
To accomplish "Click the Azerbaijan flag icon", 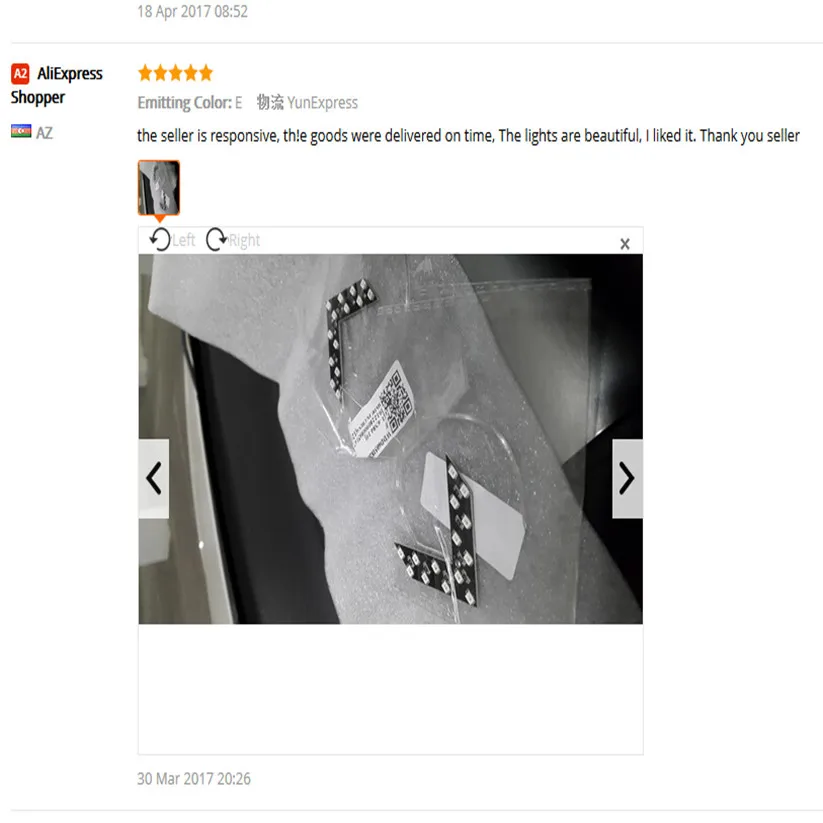I will (21, 131).
